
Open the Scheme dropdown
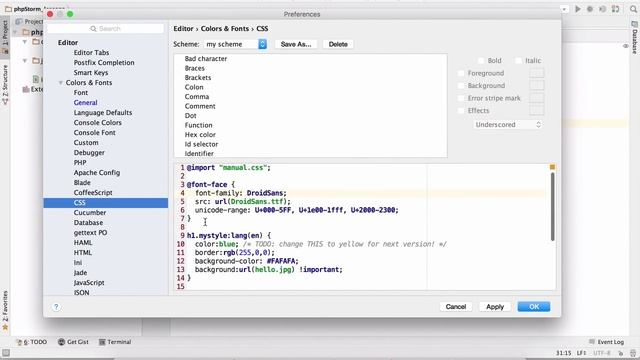coord(236,44)
